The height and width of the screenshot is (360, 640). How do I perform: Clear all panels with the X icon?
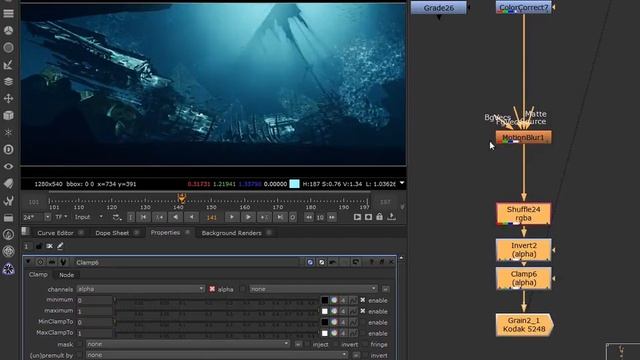point(49,246)
